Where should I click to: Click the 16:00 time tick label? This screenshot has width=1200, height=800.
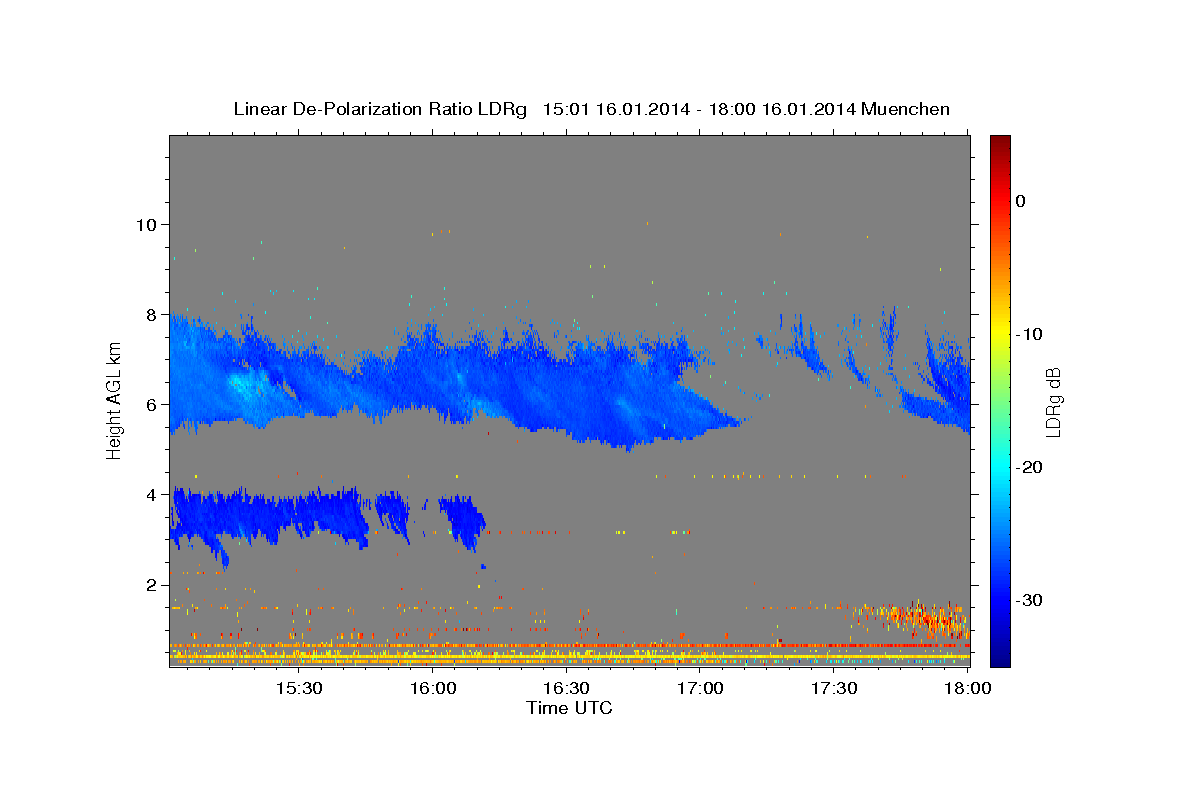432,689
